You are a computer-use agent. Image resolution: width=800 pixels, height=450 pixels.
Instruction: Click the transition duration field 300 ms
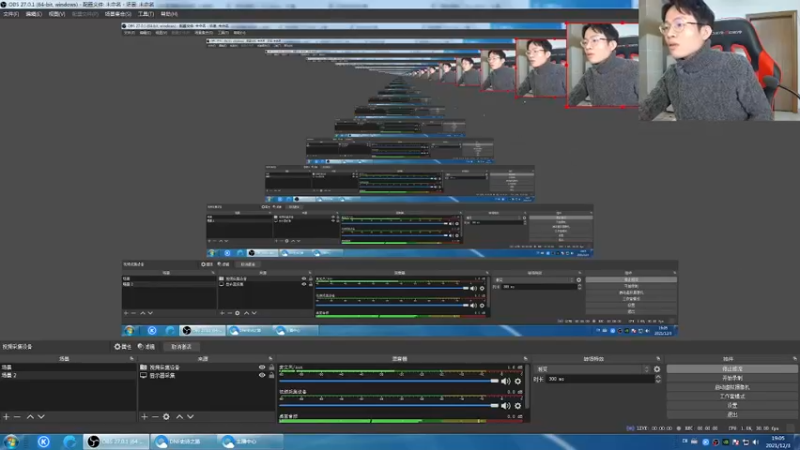click(599, 379)
